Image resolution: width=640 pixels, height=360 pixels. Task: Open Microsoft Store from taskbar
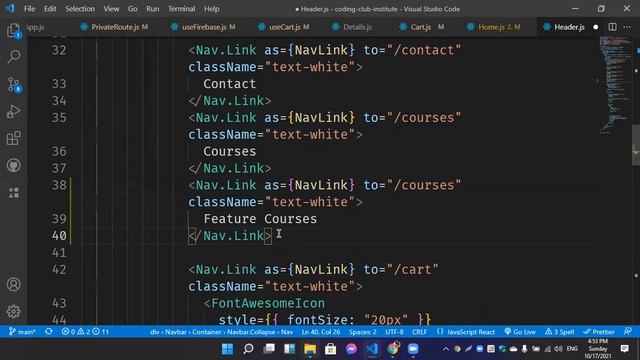[330, 349]
